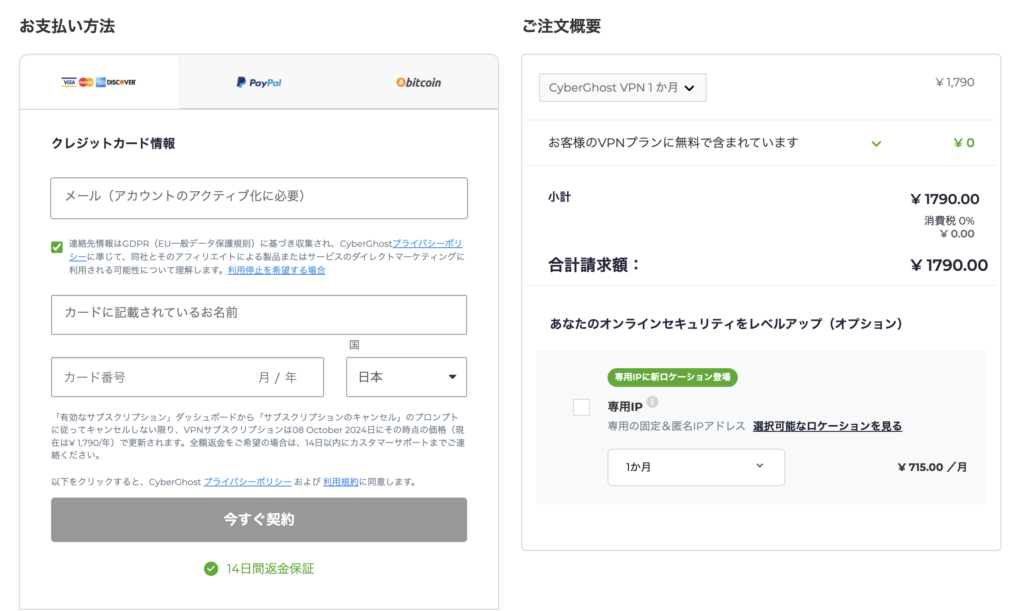
Task: Click the 月 / 年 expiry date field
Action: coord(278,377)
